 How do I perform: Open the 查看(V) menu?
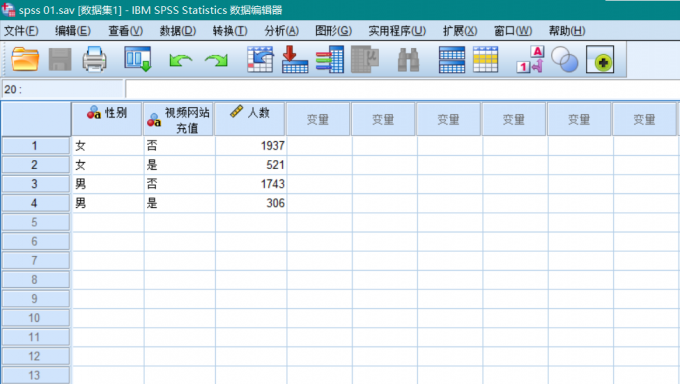coord(125,31)
